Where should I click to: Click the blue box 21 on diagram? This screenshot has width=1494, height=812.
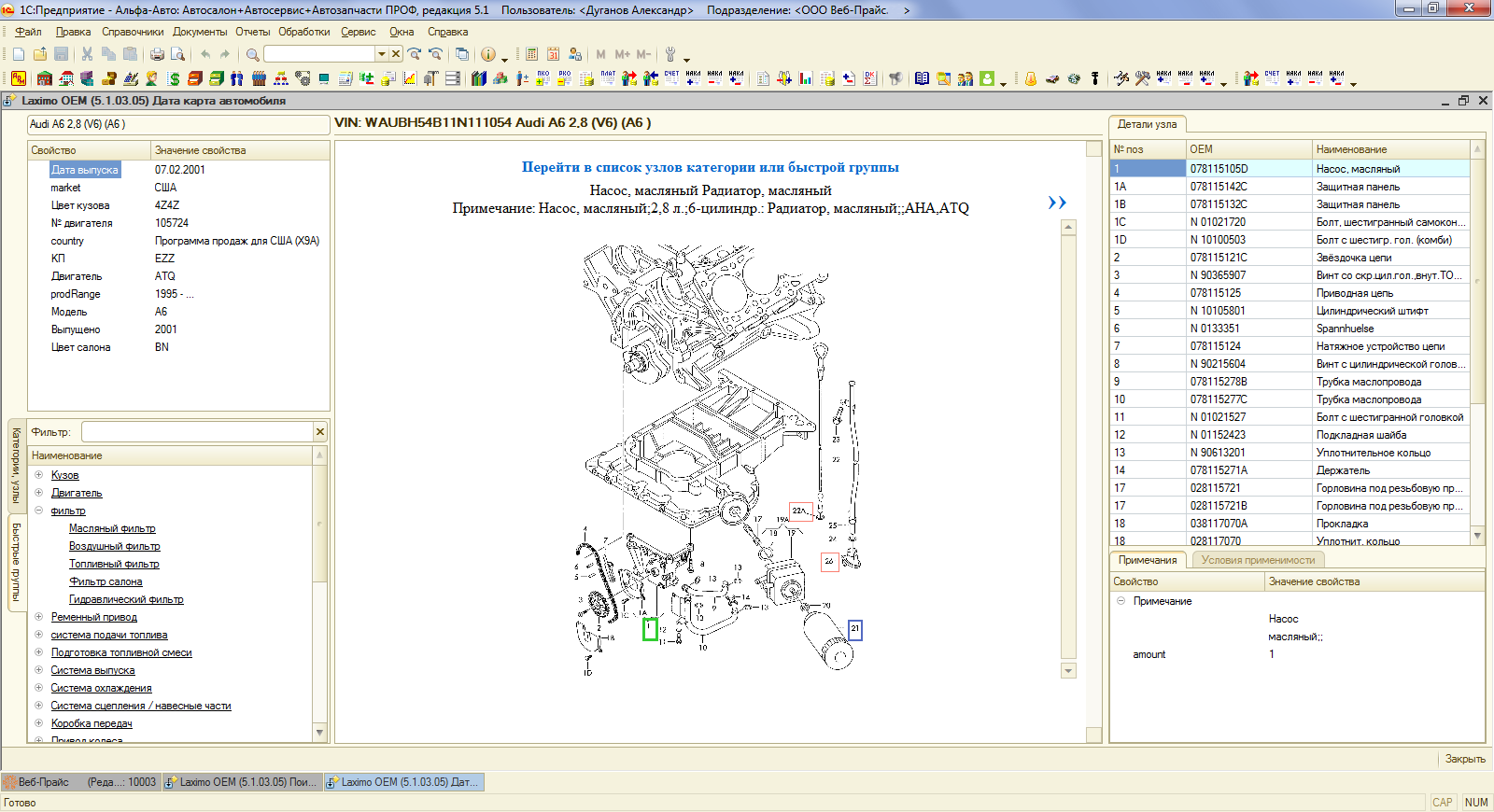click(x=854, y=630)
